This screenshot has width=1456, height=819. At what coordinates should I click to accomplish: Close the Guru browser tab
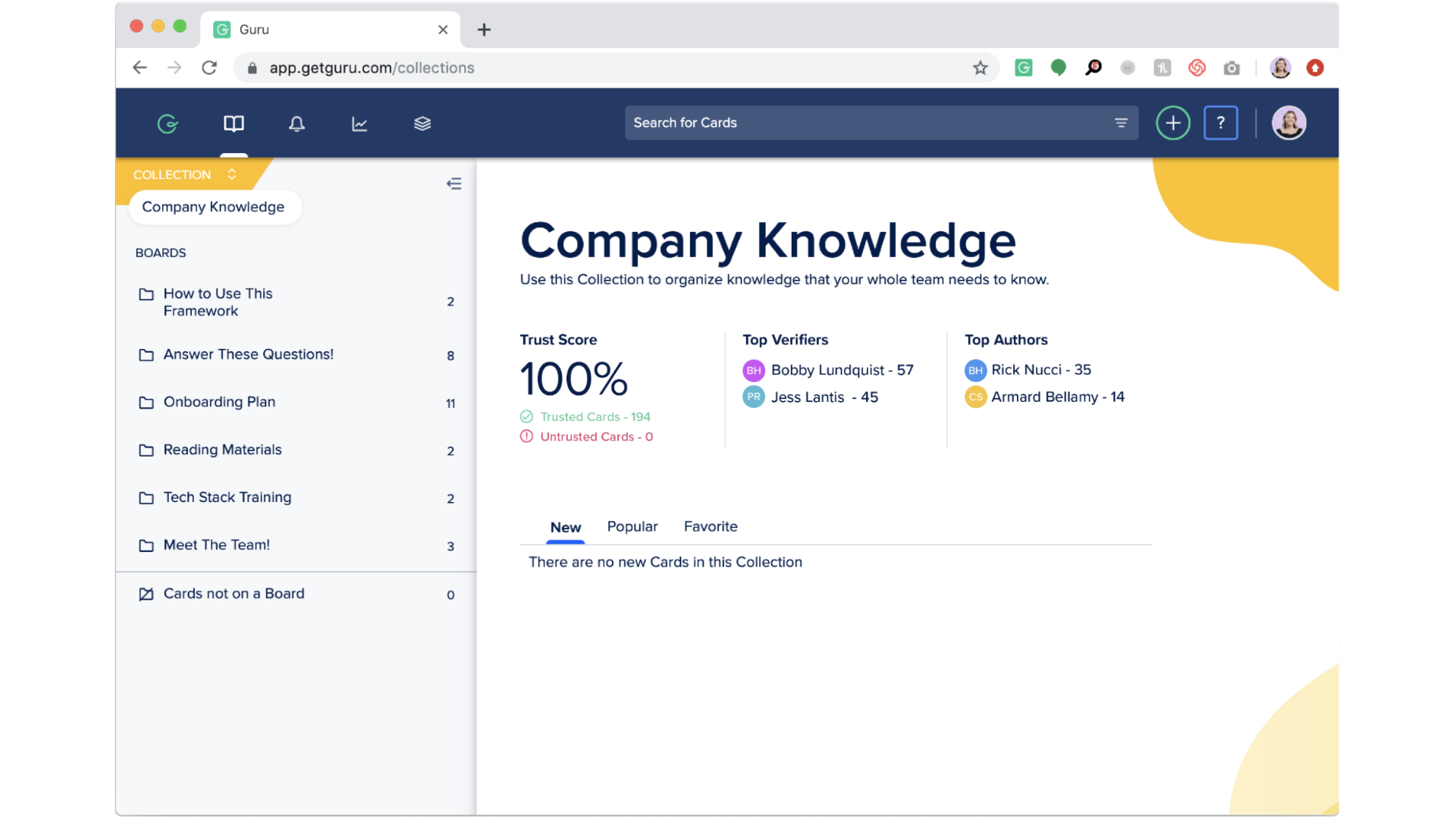[x=443, y=30]
